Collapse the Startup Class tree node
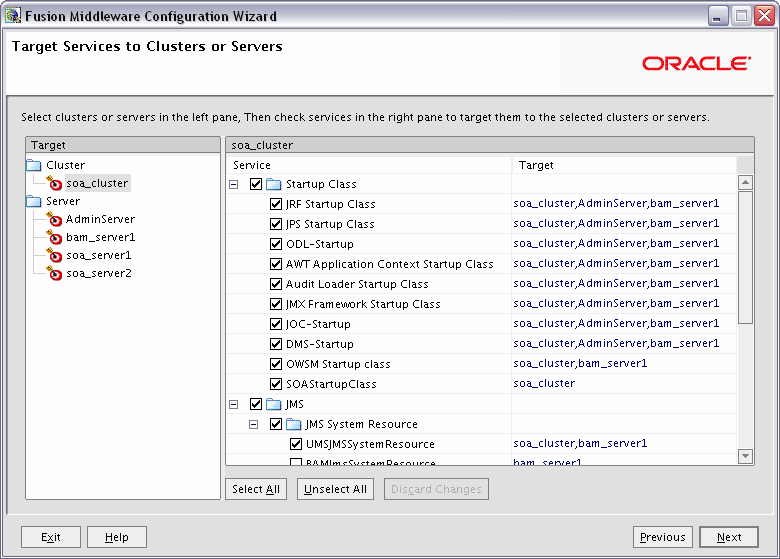780x559 pixels. 234,185
